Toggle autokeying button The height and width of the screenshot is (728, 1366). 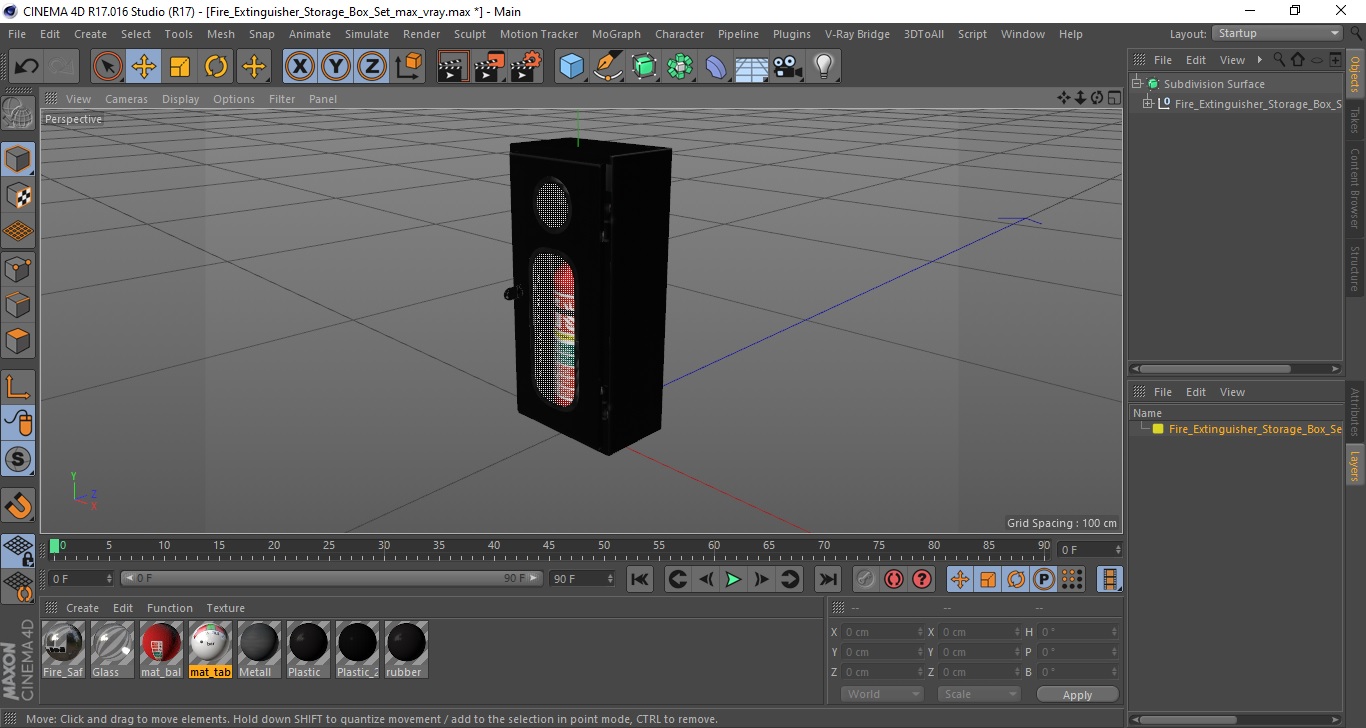(x=894, y=579)
